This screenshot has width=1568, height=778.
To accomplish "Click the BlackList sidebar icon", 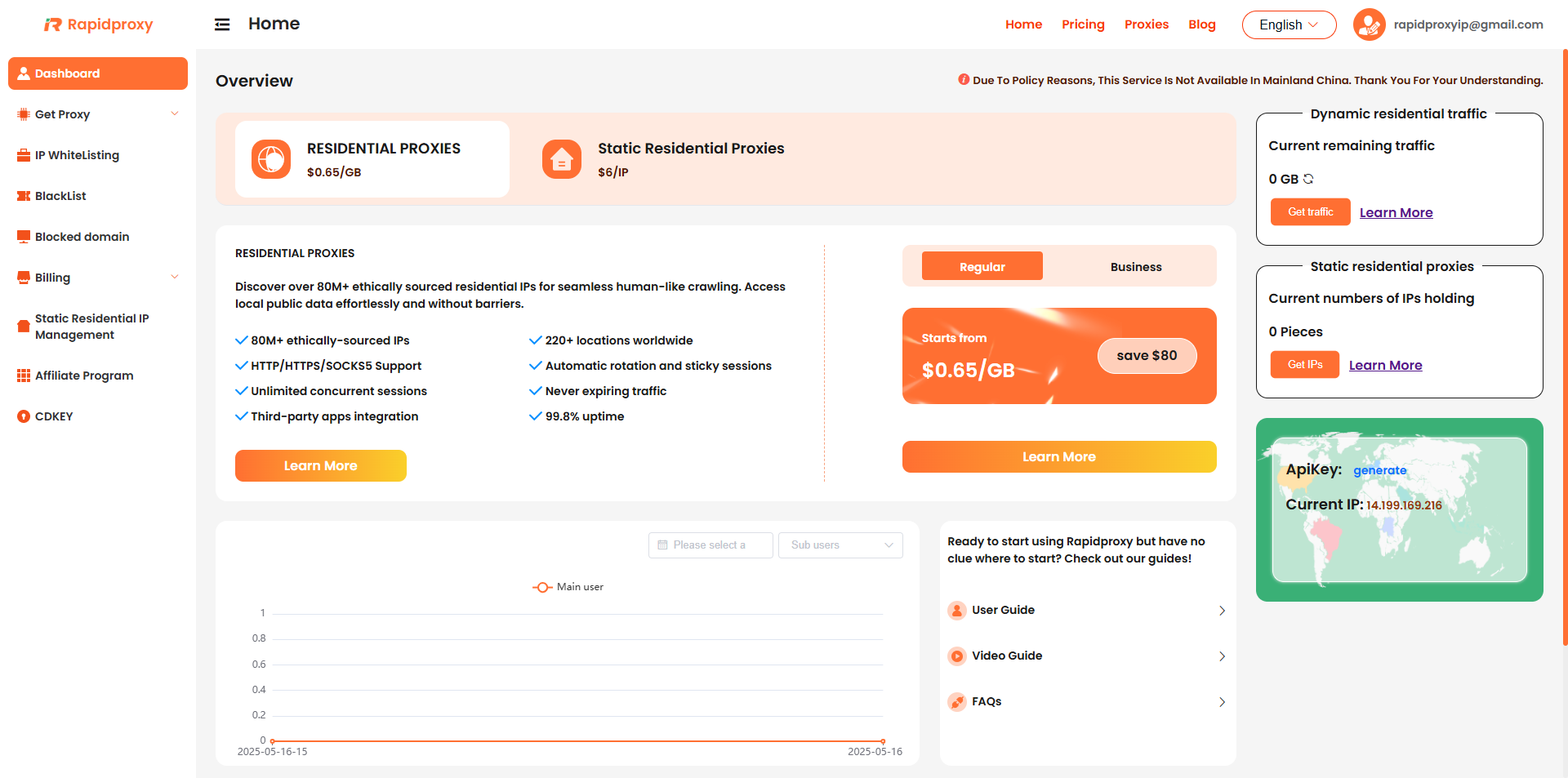I will 24,196.
